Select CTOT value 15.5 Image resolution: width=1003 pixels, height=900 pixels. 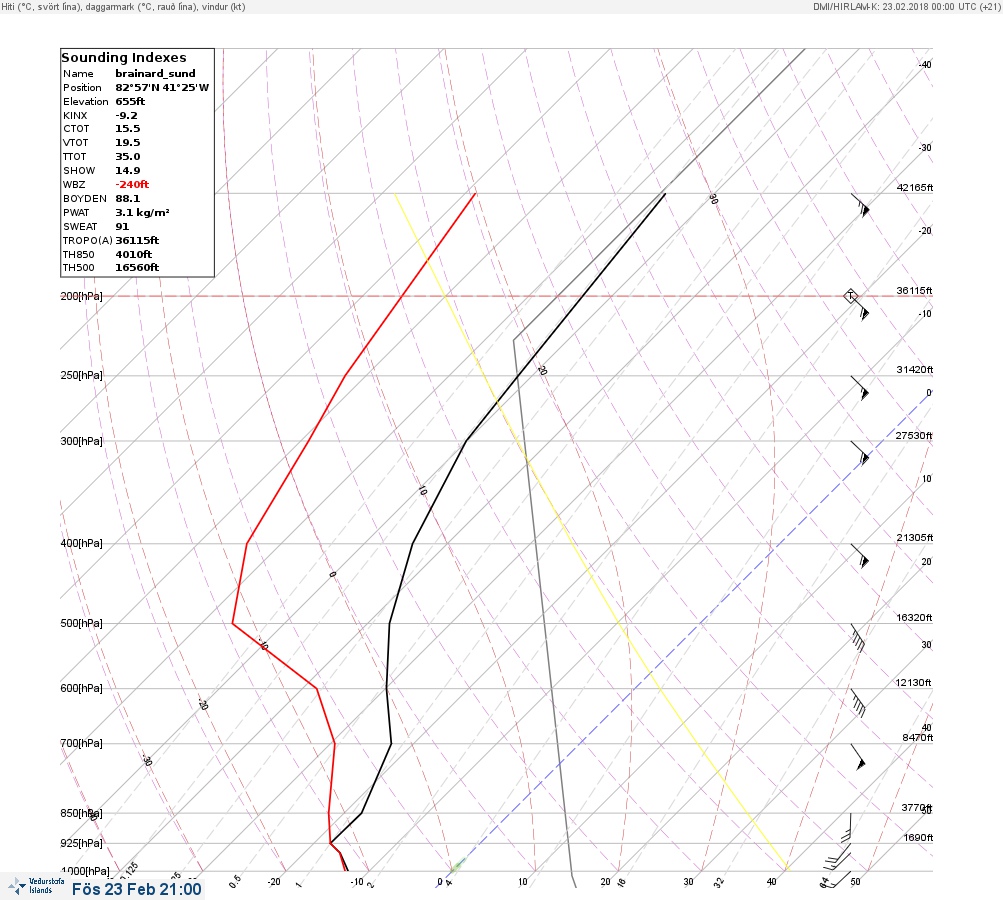(127, 129)
